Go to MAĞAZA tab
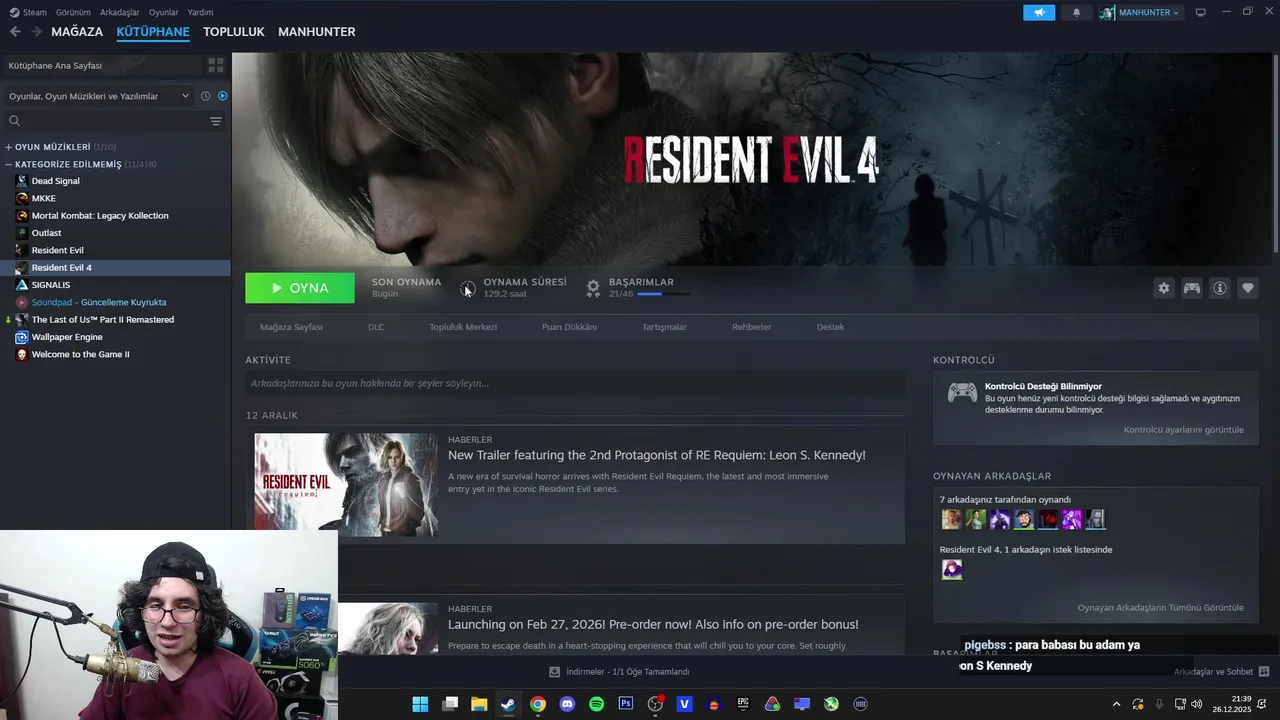The image size is (1280, 720). click(x=77, y=32)
